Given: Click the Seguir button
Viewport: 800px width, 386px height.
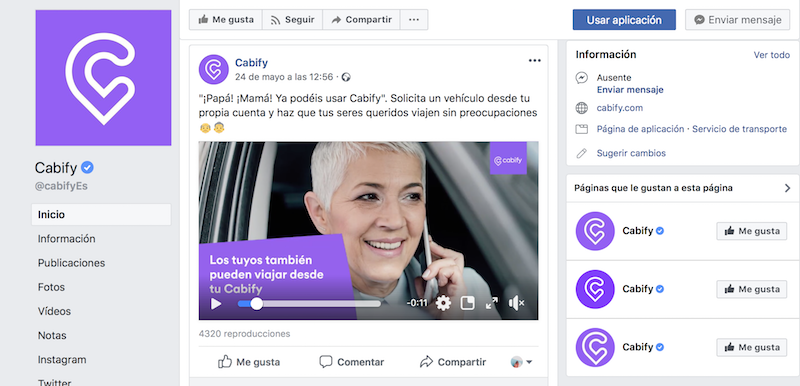Looking at the screenshot, I should (x=292, y=20).
